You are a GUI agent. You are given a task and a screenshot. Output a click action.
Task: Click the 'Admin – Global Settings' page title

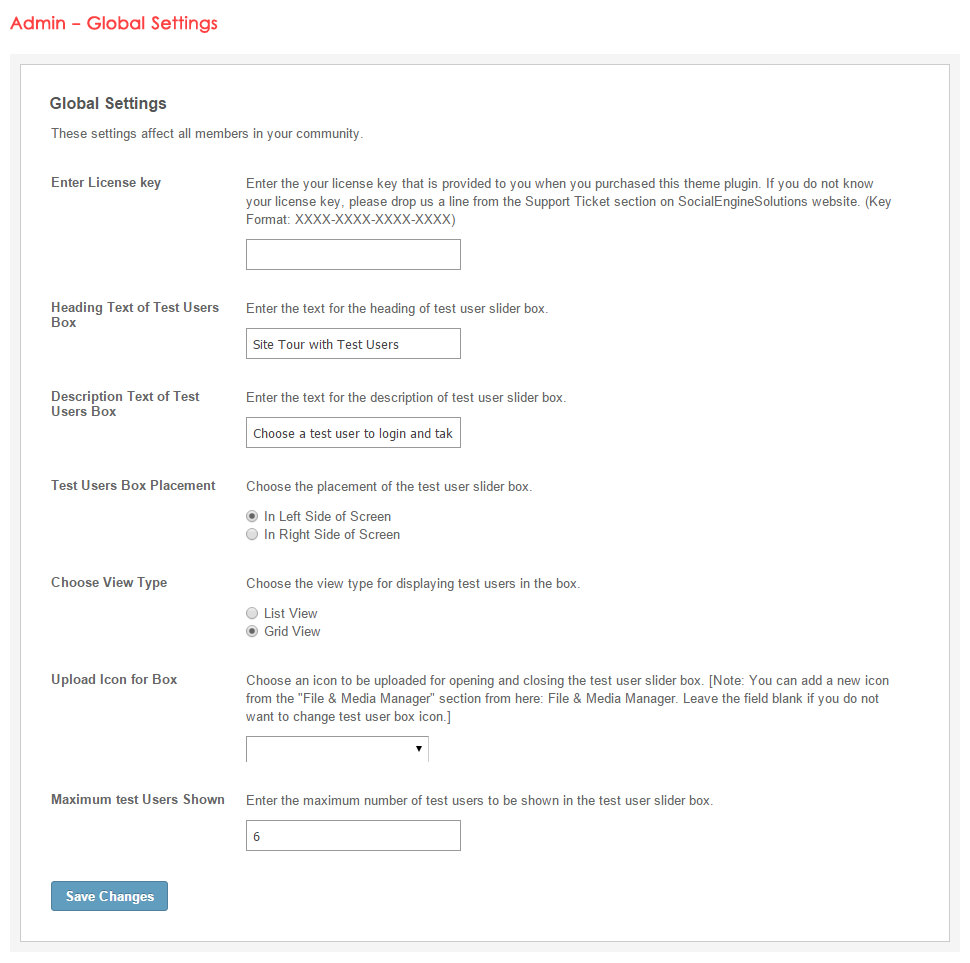click(x=114, y=23)
